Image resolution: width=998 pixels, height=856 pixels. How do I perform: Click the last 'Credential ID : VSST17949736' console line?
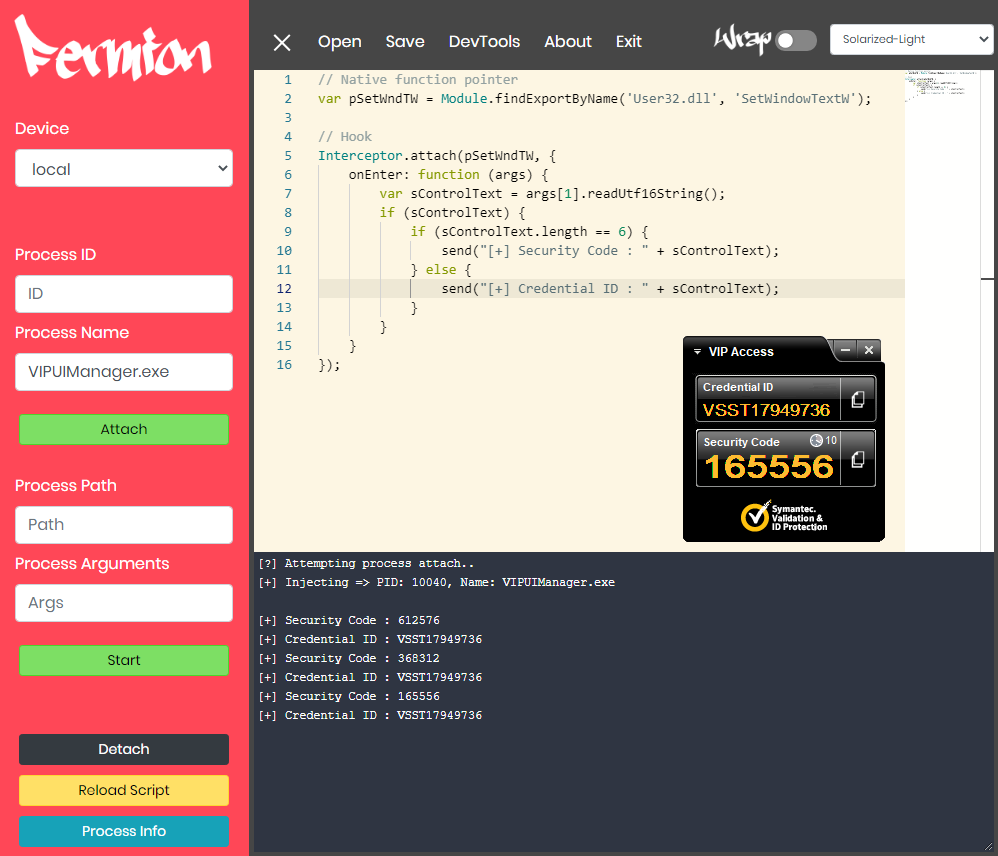370,716
